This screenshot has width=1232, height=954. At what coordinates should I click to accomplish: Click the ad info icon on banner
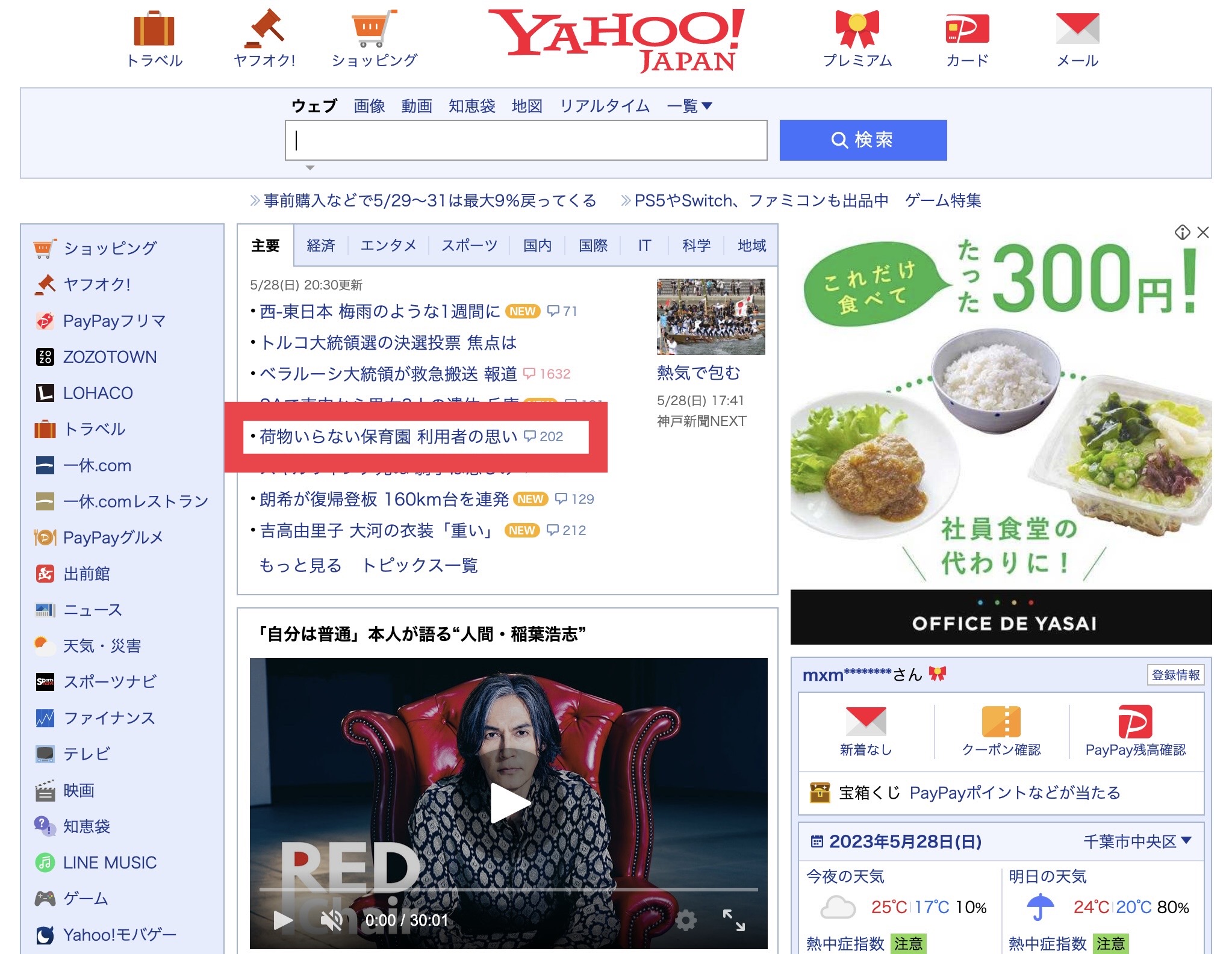coord(1182,232)
